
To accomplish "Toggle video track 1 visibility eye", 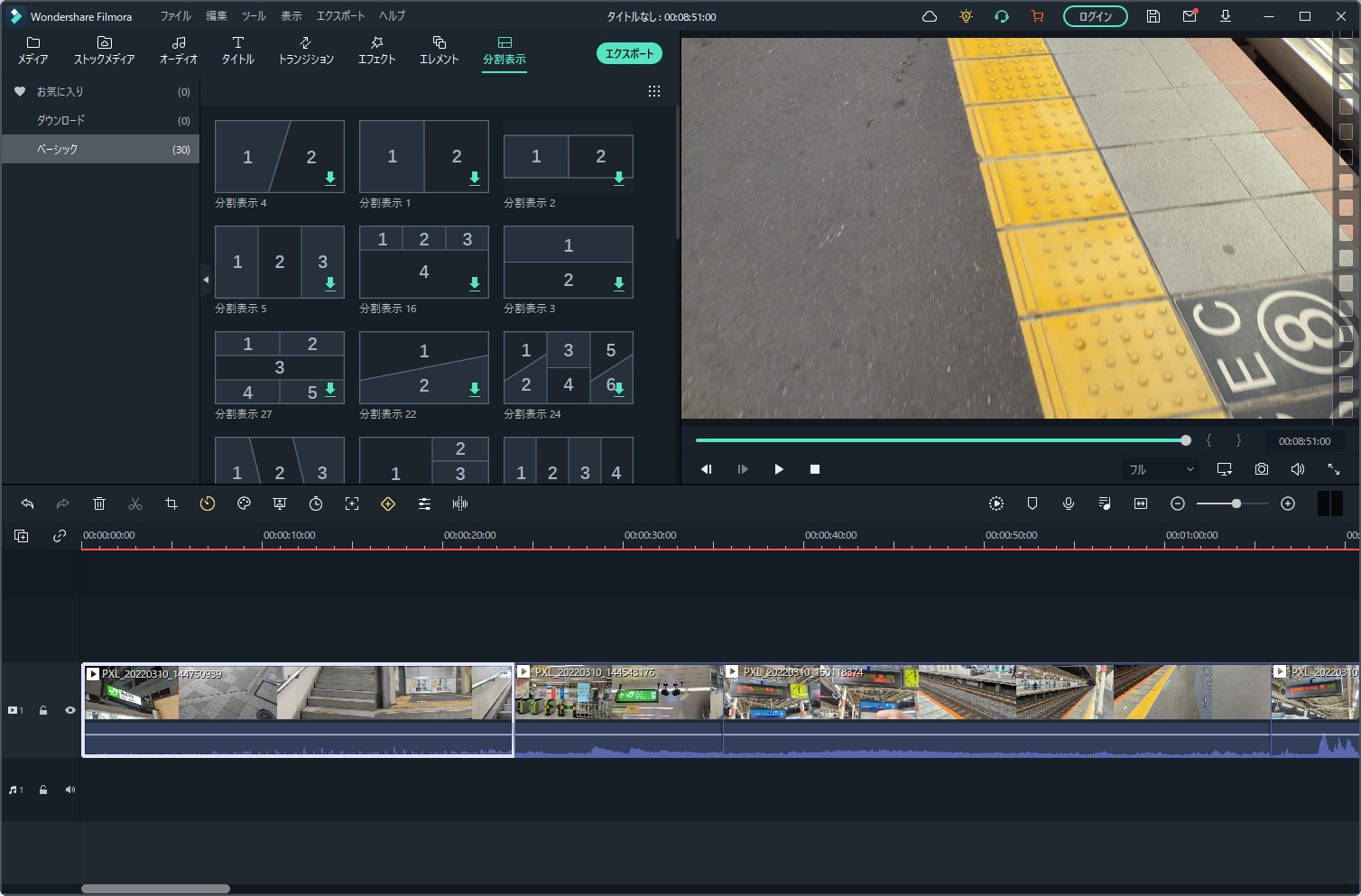I will tap(69, 710).
